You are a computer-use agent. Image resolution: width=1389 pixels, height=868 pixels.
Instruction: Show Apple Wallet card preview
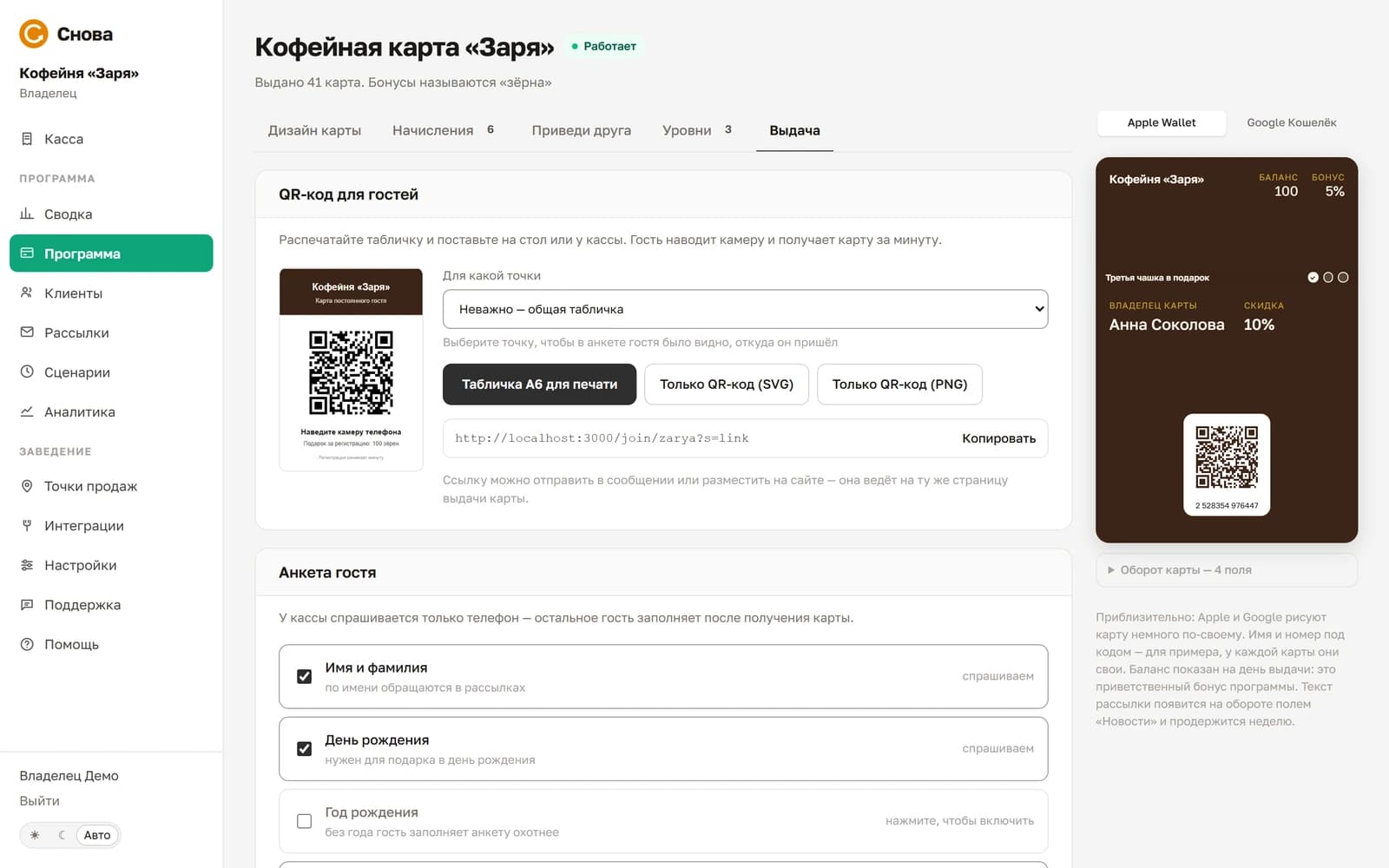click(1162, 122)
